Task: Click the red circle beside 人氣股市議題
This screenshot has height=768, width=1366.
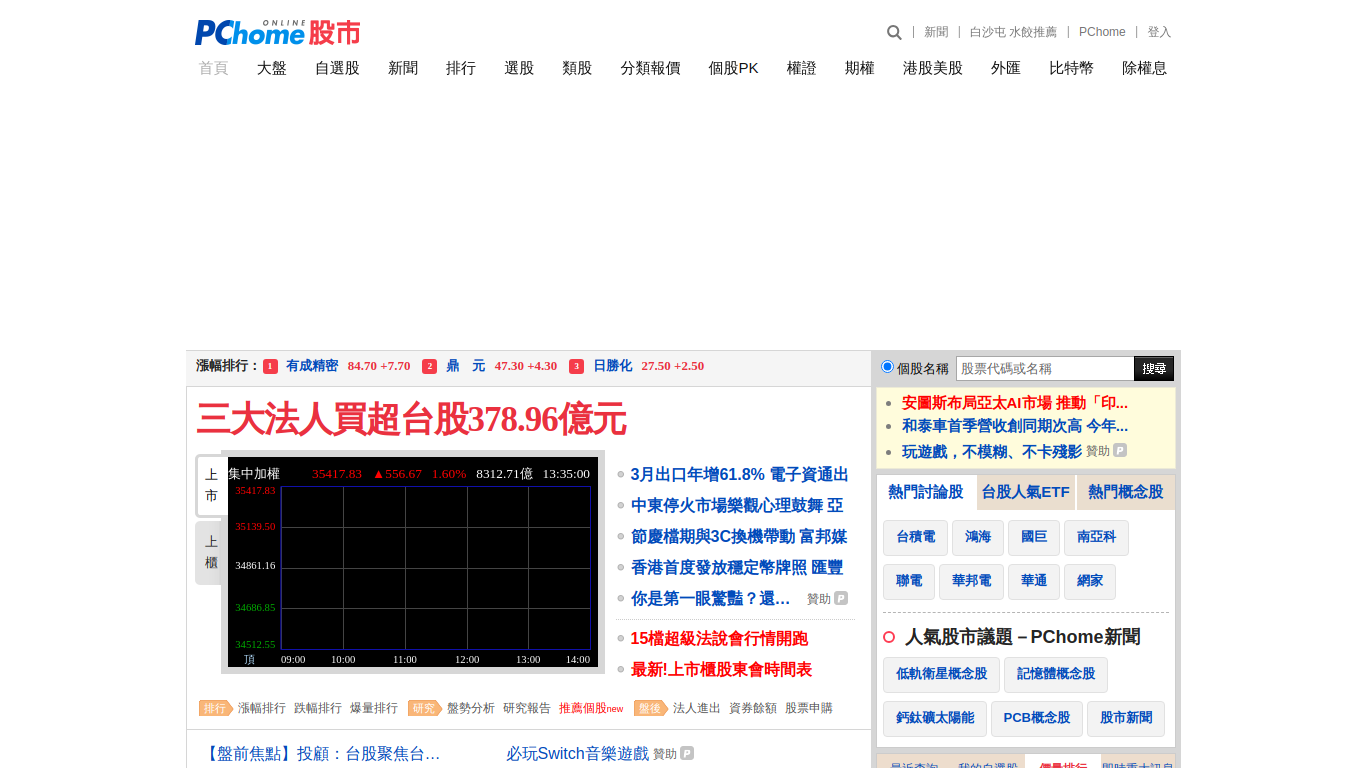Action: click(889, 637)
